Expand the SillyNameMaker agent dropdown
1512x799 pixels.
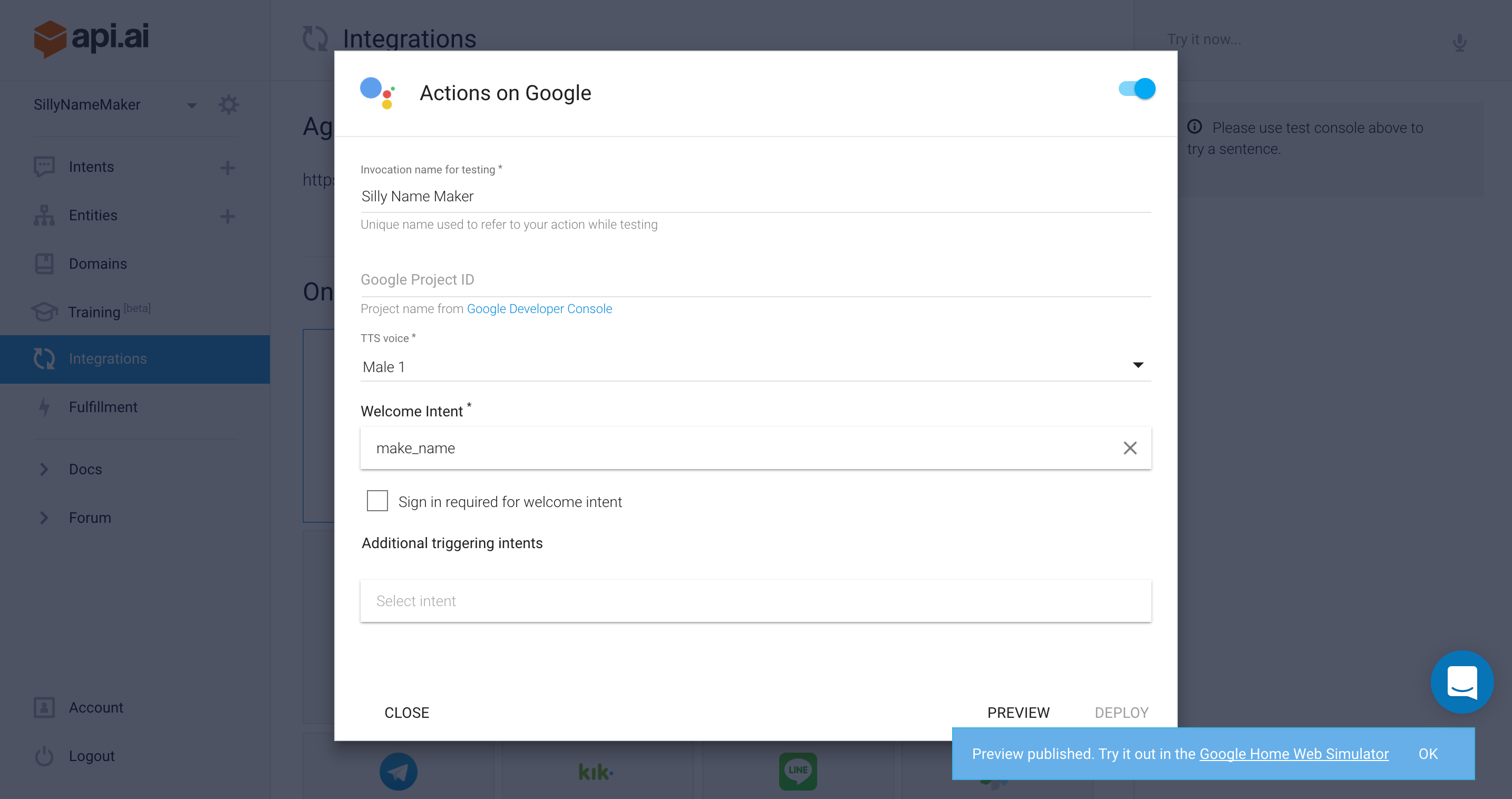[191, 105]
